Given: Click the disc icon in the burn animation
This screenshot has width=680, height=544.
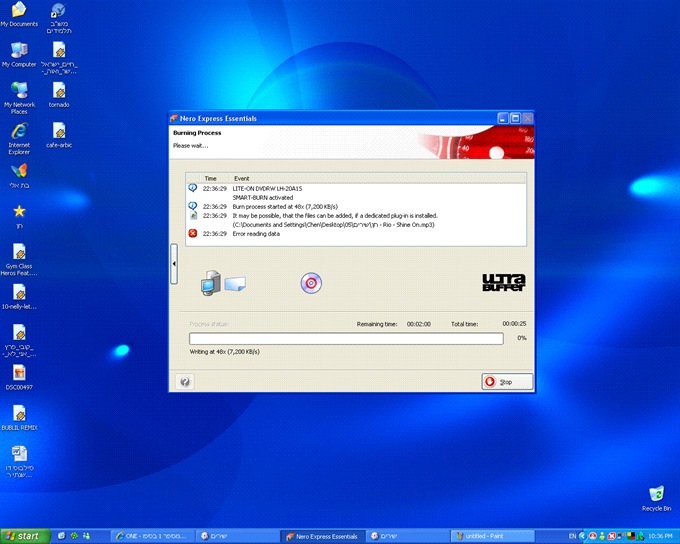Looking at the screenshot, I should point(311,283).
